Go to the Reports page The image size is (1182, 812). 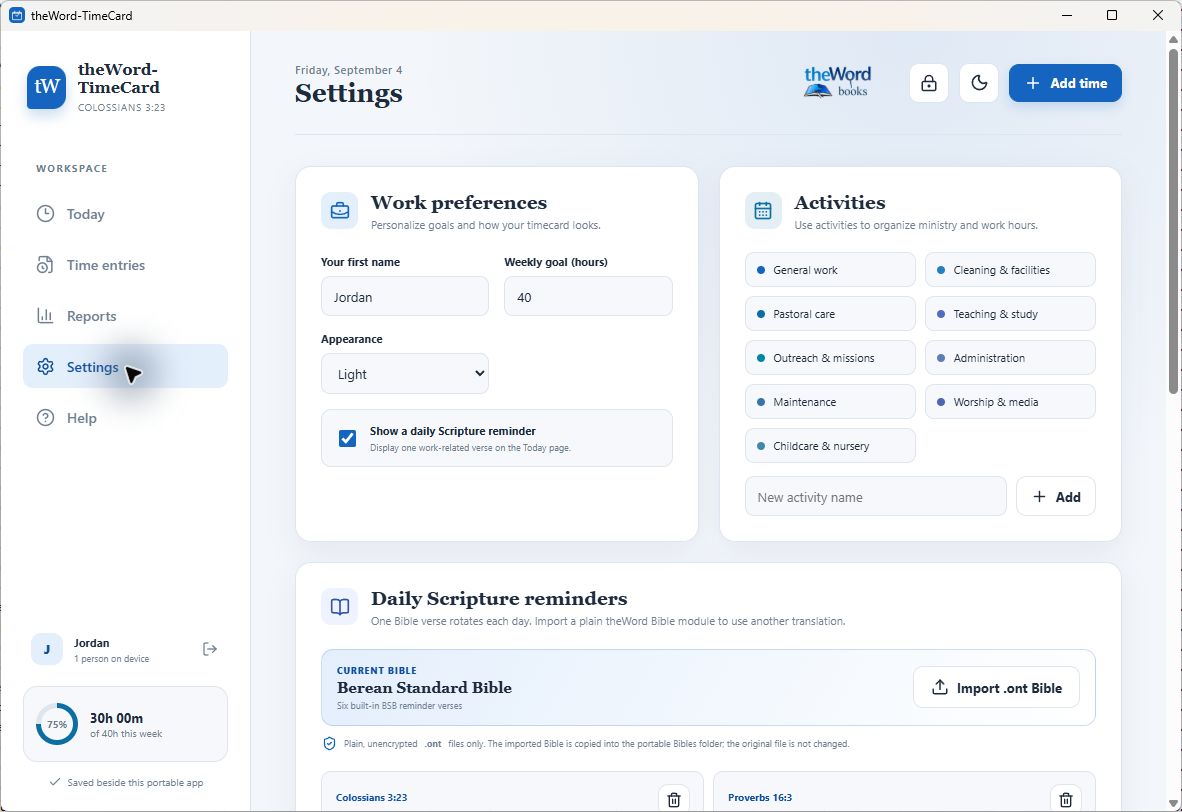pos(125,316)
